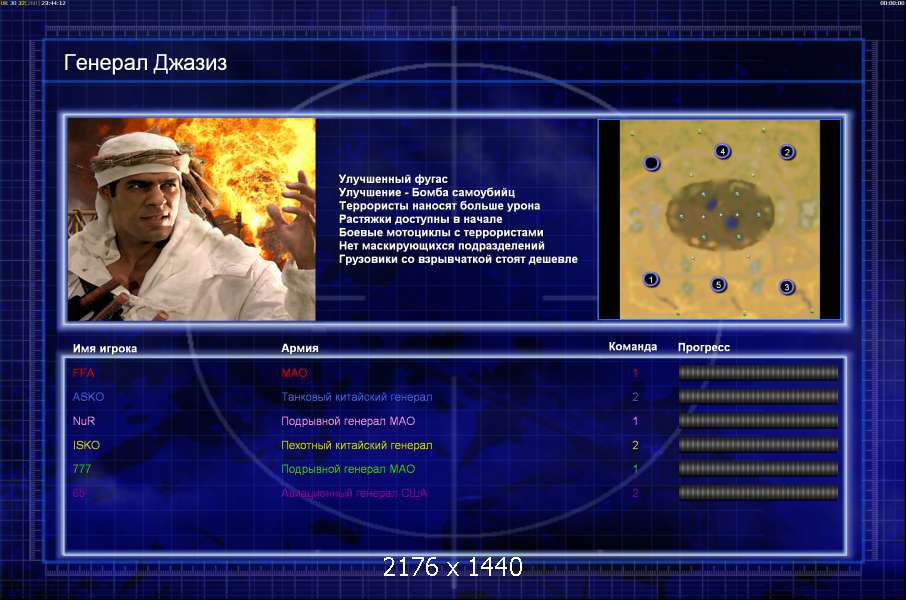Select player name "ASKO"

88,397
